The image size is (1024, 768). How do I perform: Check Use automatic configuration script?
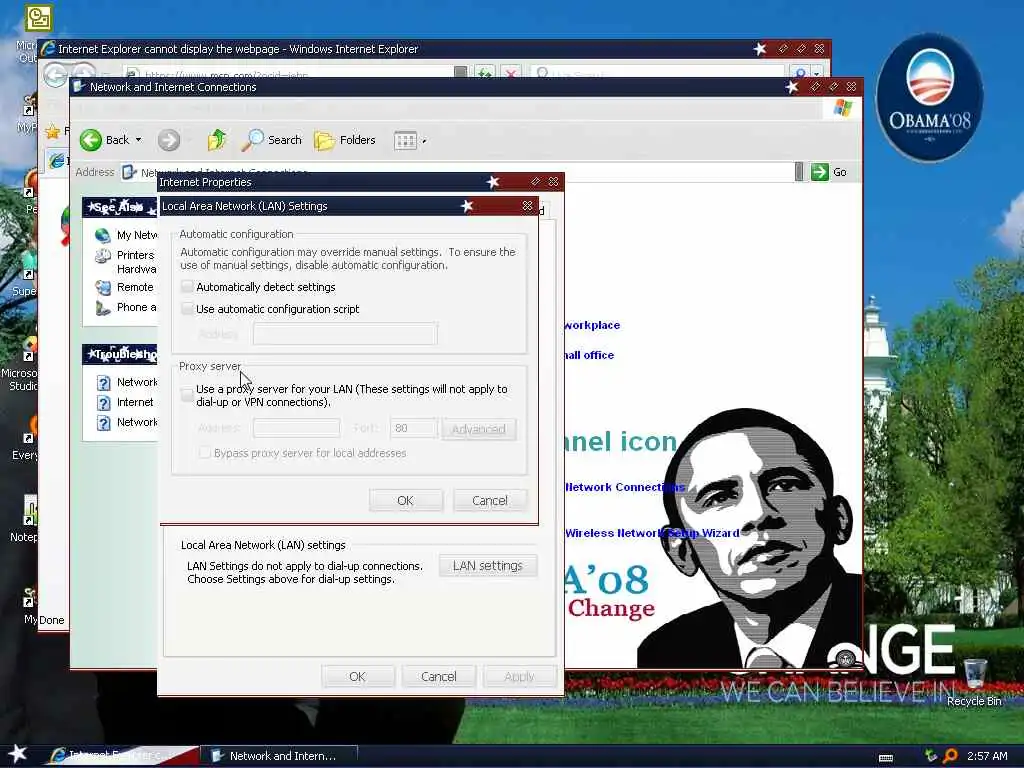coord(187,308)
